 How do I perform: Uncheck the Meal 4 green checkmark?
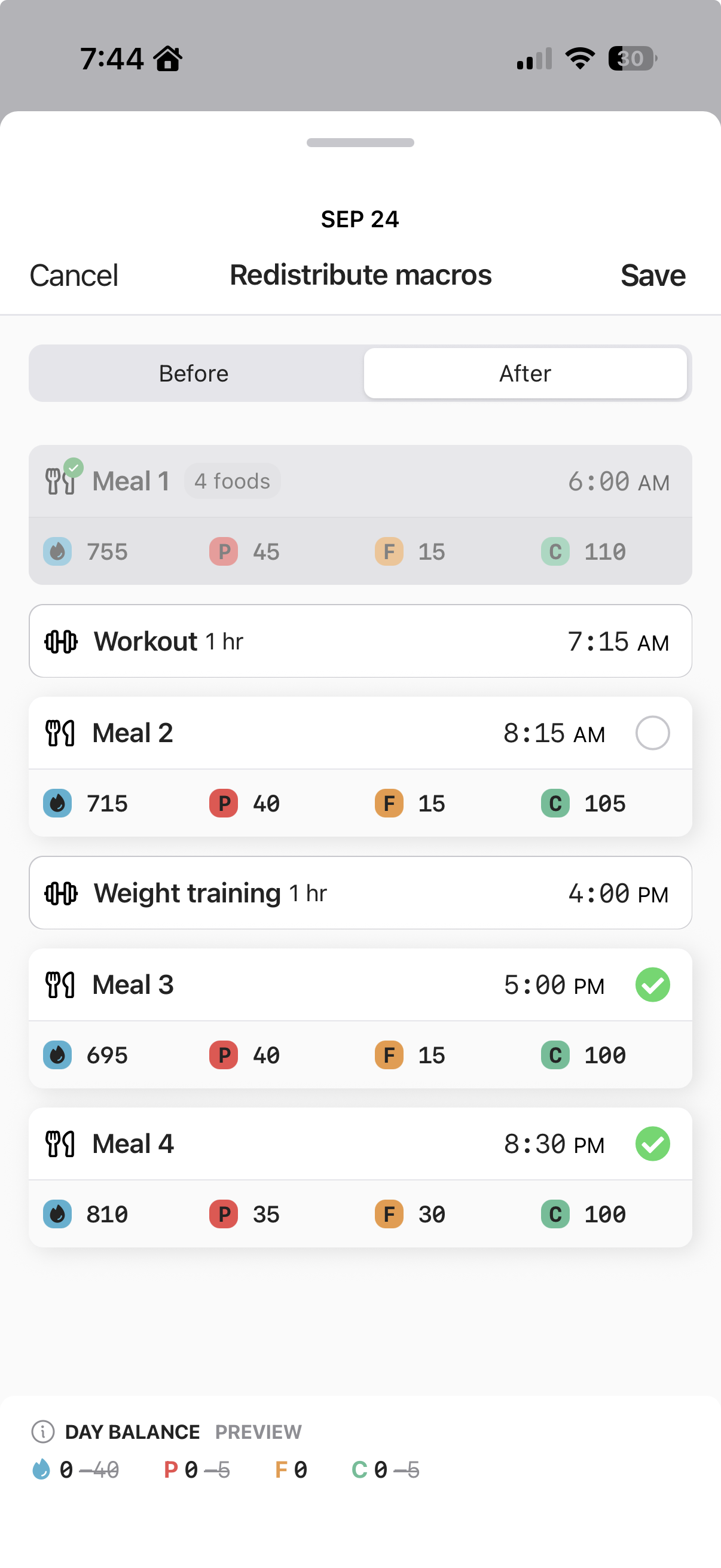(652, 1145)
